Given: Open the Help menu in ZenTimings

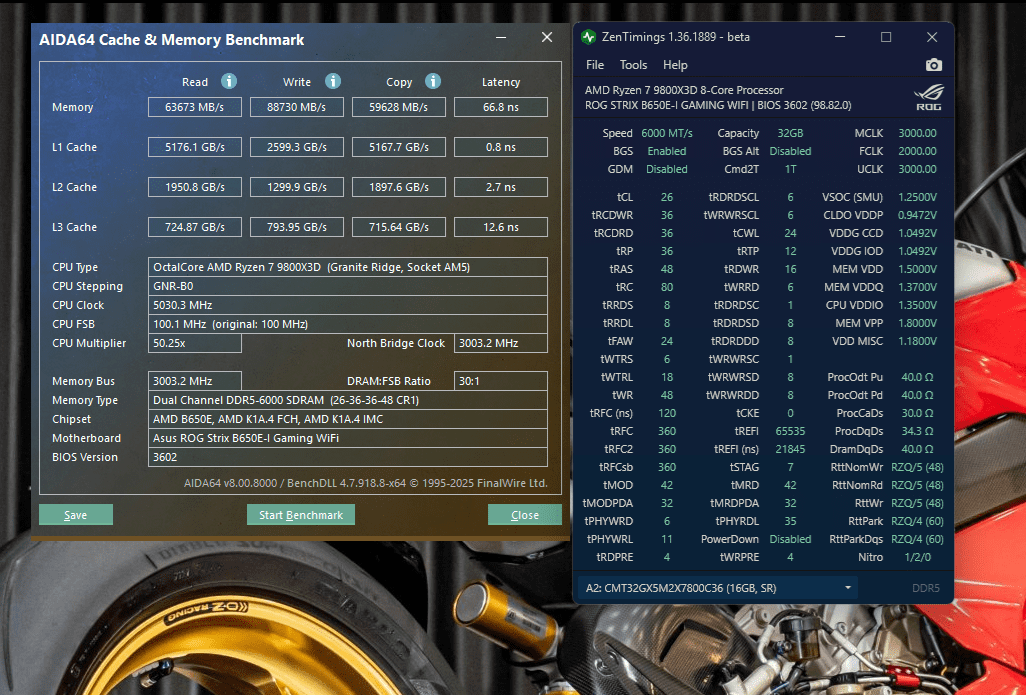Looking at the screenshot, I should tap(675, 65).
